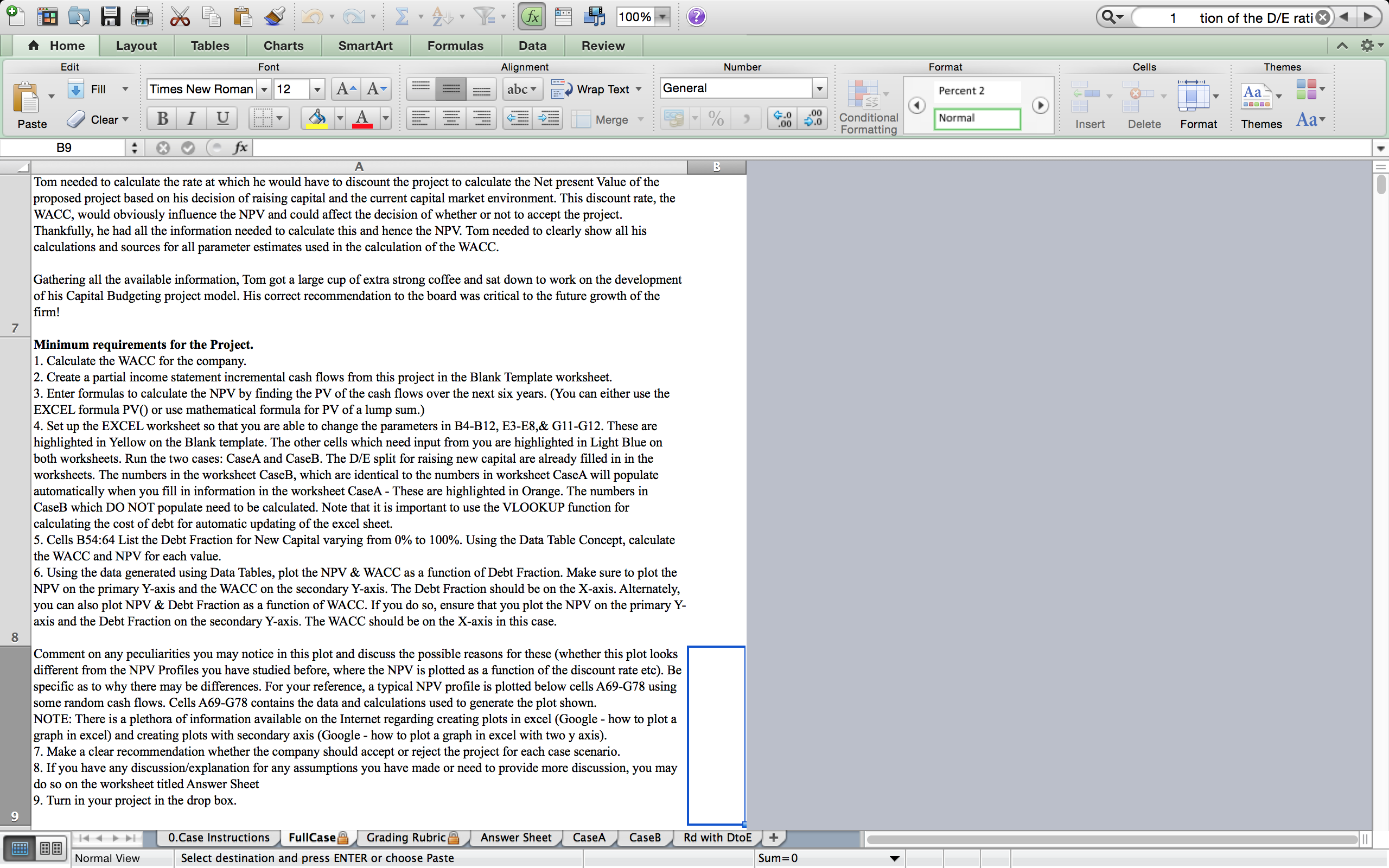Toggle Bold formatting

162,119
